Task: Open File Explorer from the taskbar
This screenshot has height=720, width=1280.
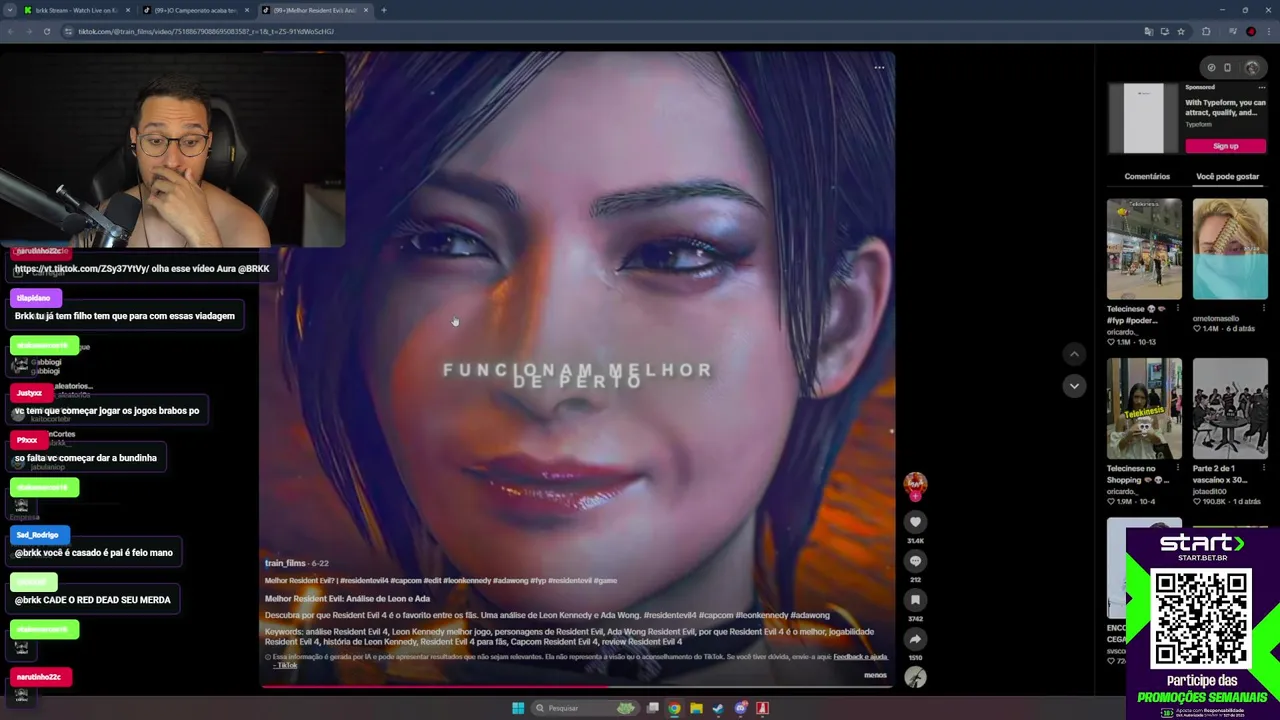Action: (696, 708)
